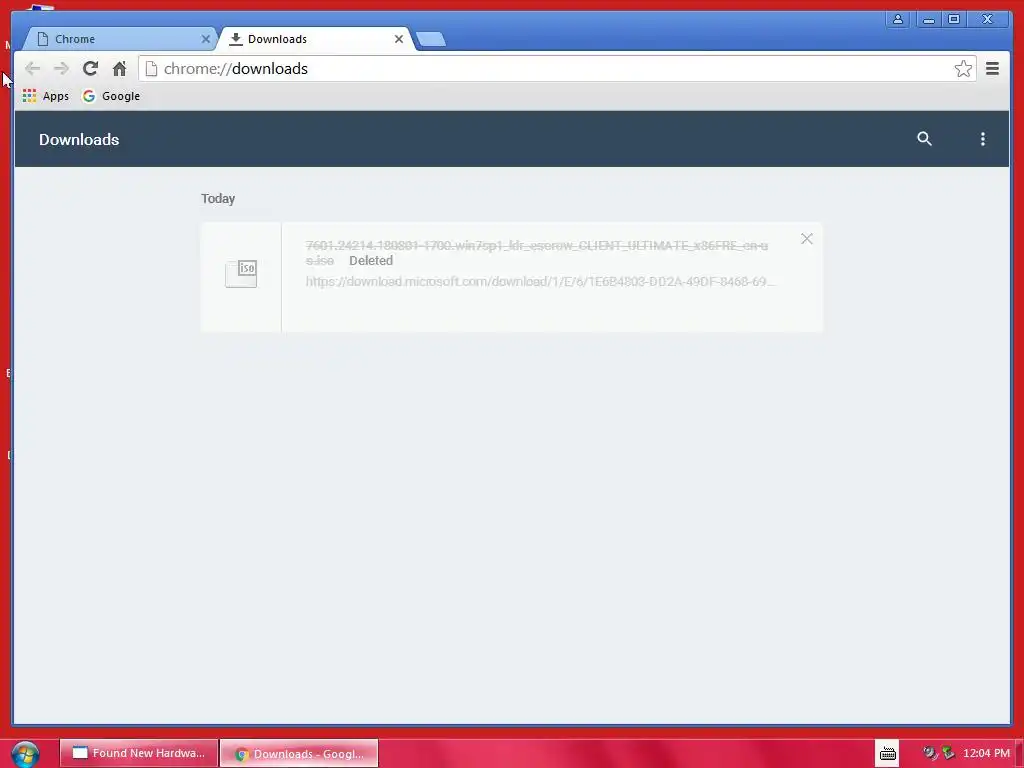
Task: Open a new tab
Action: point(431,39)
